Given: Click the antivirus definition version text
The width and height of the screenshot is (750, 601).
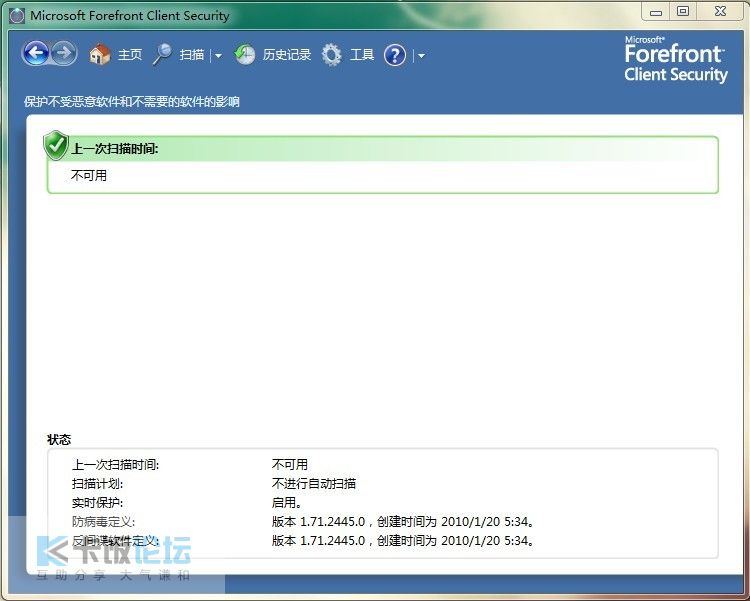Looking at the screenshot, I should click(x=403, y=521).
